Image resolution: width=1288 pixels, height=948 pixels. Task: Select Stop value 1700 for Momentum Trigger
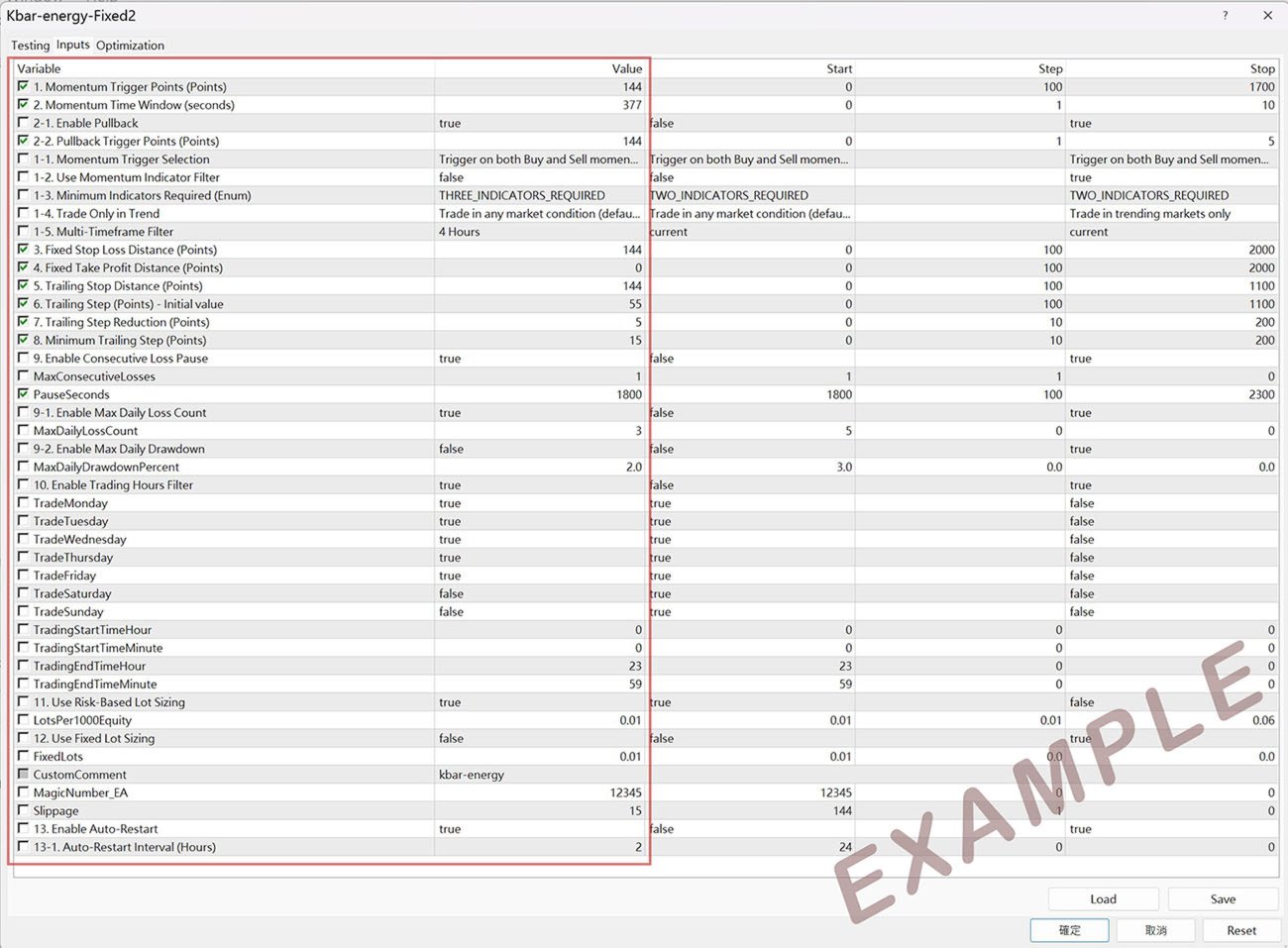click(1172, 87)
